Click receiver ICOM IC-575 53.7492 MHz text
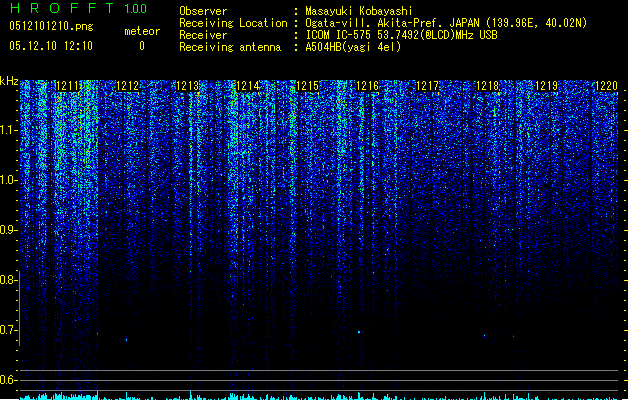Image resolution: width=629 pixels, height=400 pixels. [401, 35]
